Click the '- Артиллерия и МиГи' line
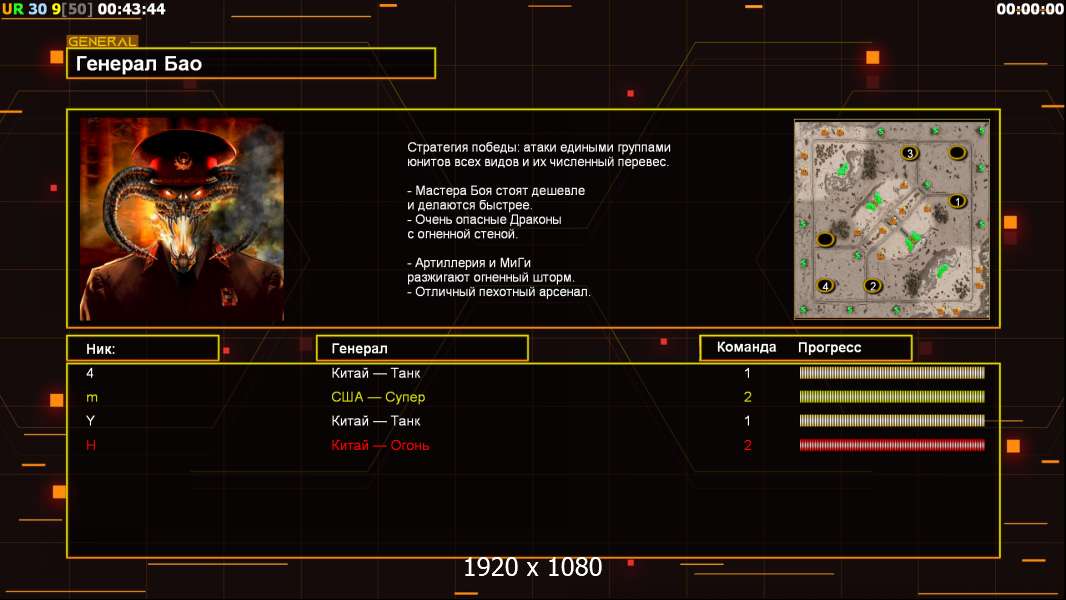This screenshot has width=1066, height=600. [x=469, y=262]
